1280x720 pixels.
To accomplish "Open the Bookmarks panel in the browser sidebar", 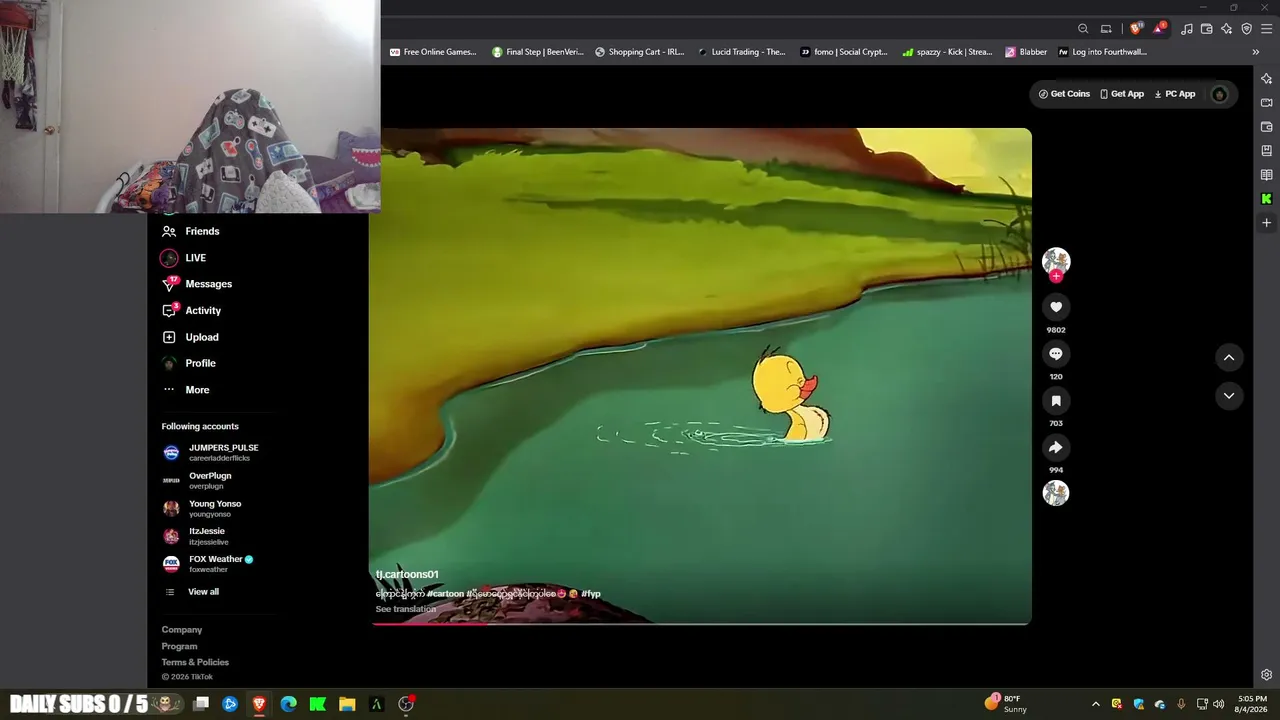I will click(x=1267, y=151).
